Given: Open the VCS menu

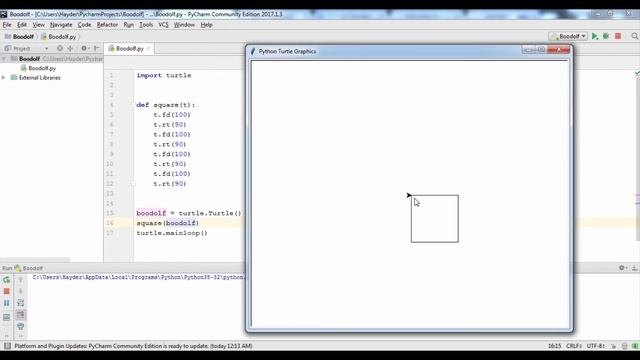Looking at the screenshot, I should [x=163, y=25].
